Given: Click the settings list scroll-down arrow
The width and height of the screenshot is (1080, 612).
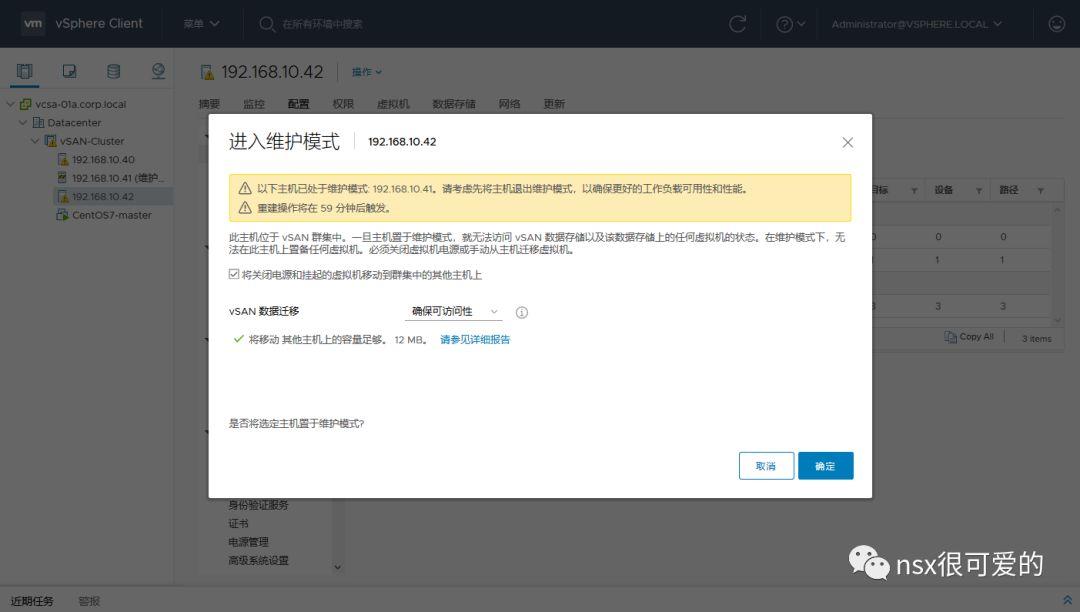Looking at the screenshot, I should tap(338, 568).
